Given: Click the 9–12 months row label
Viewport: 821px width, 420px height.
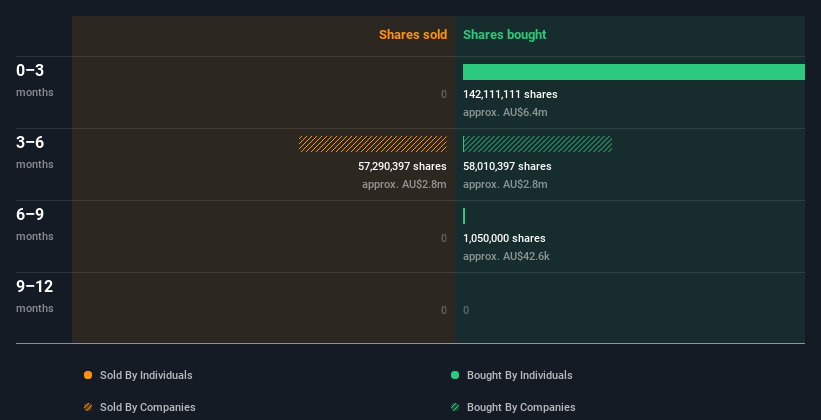Looking at the screenshot, I should tap(35, 296).
